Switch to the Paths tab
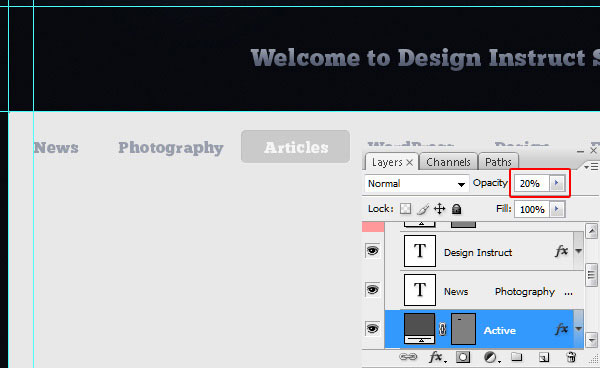Screen dimensions: 600x368 (x=498, y=162)
